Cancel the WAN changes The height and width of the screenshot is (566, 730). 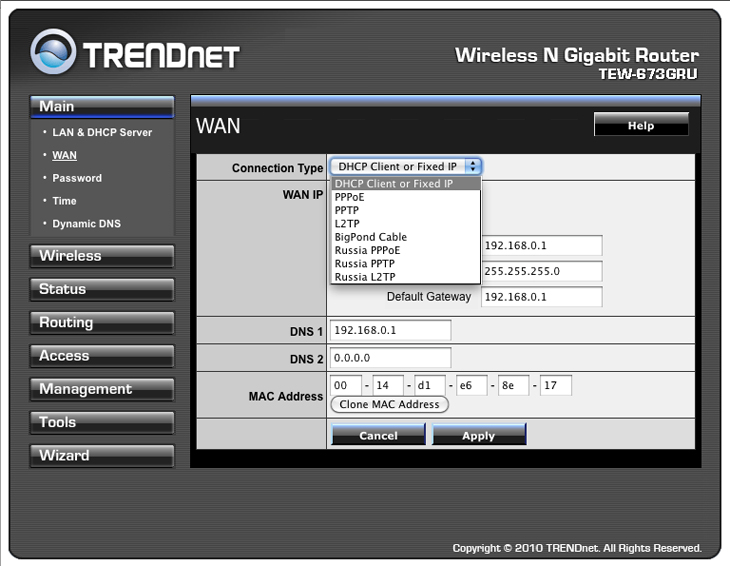[x=378, y=435]
